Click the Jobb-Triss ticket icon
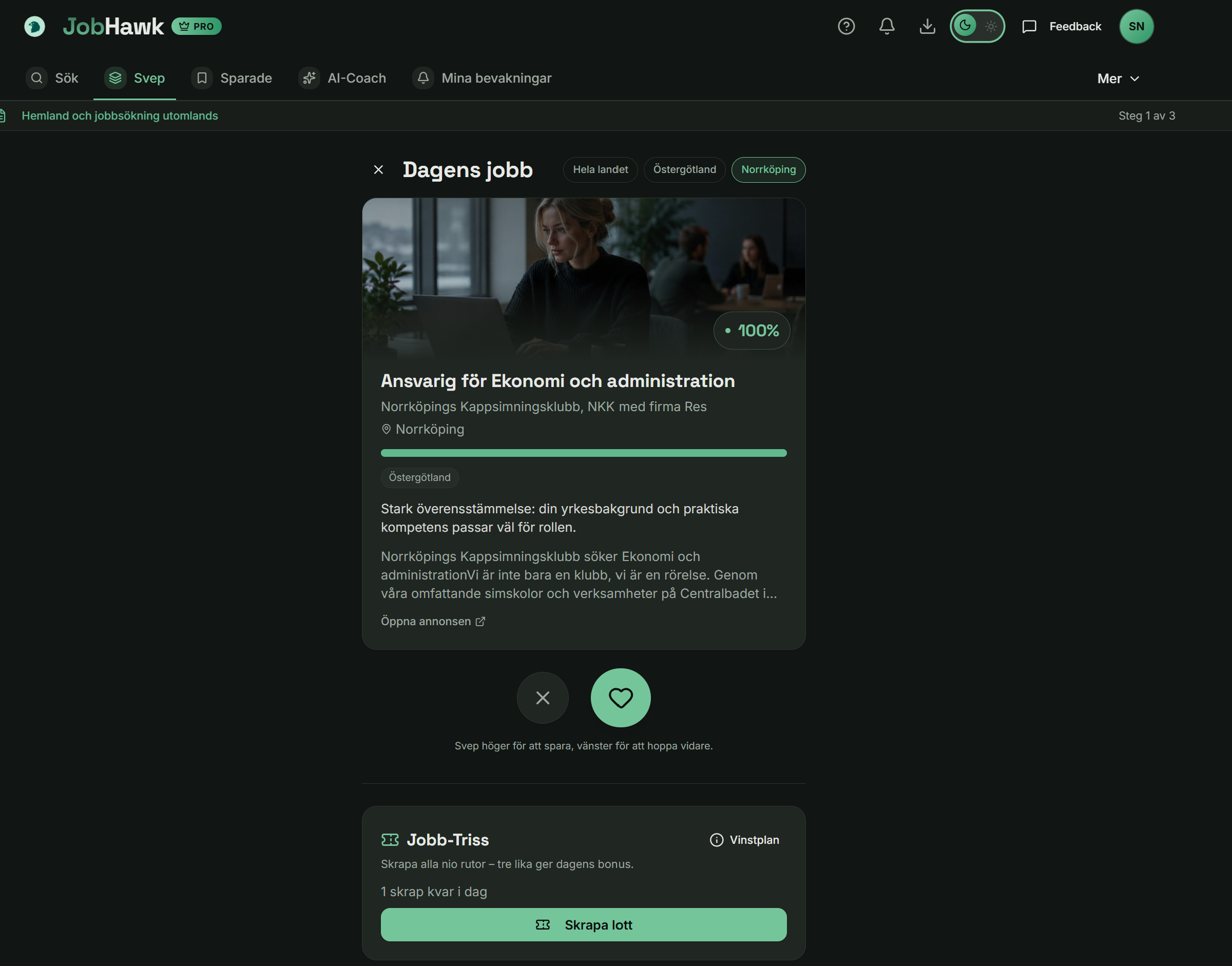This screenshot has width=1232, height=966. pyautogui.click(x=390, y=840)
